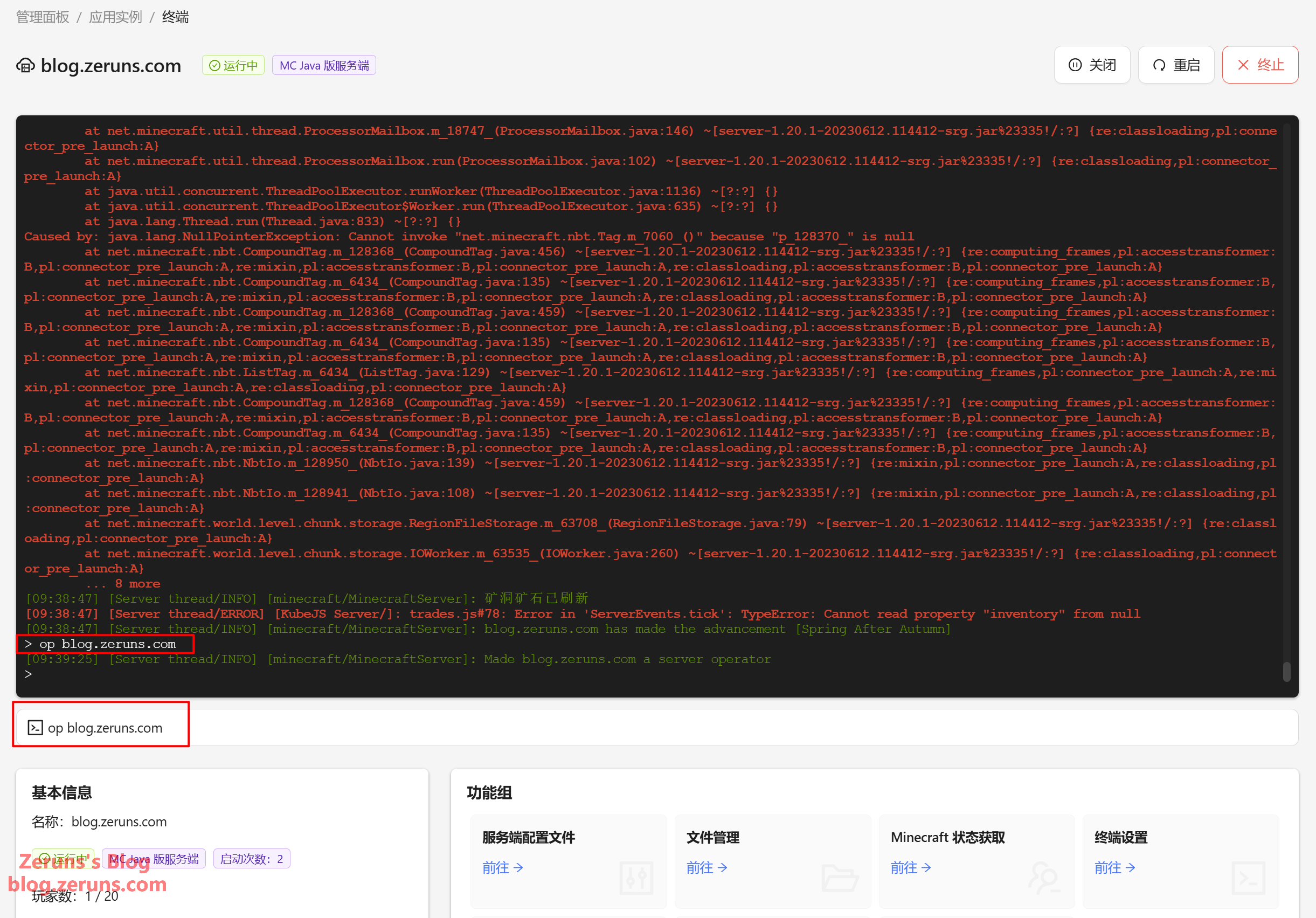
Task: Click the MC Java 版服务端 tag in the header
Action: (323, 65)
